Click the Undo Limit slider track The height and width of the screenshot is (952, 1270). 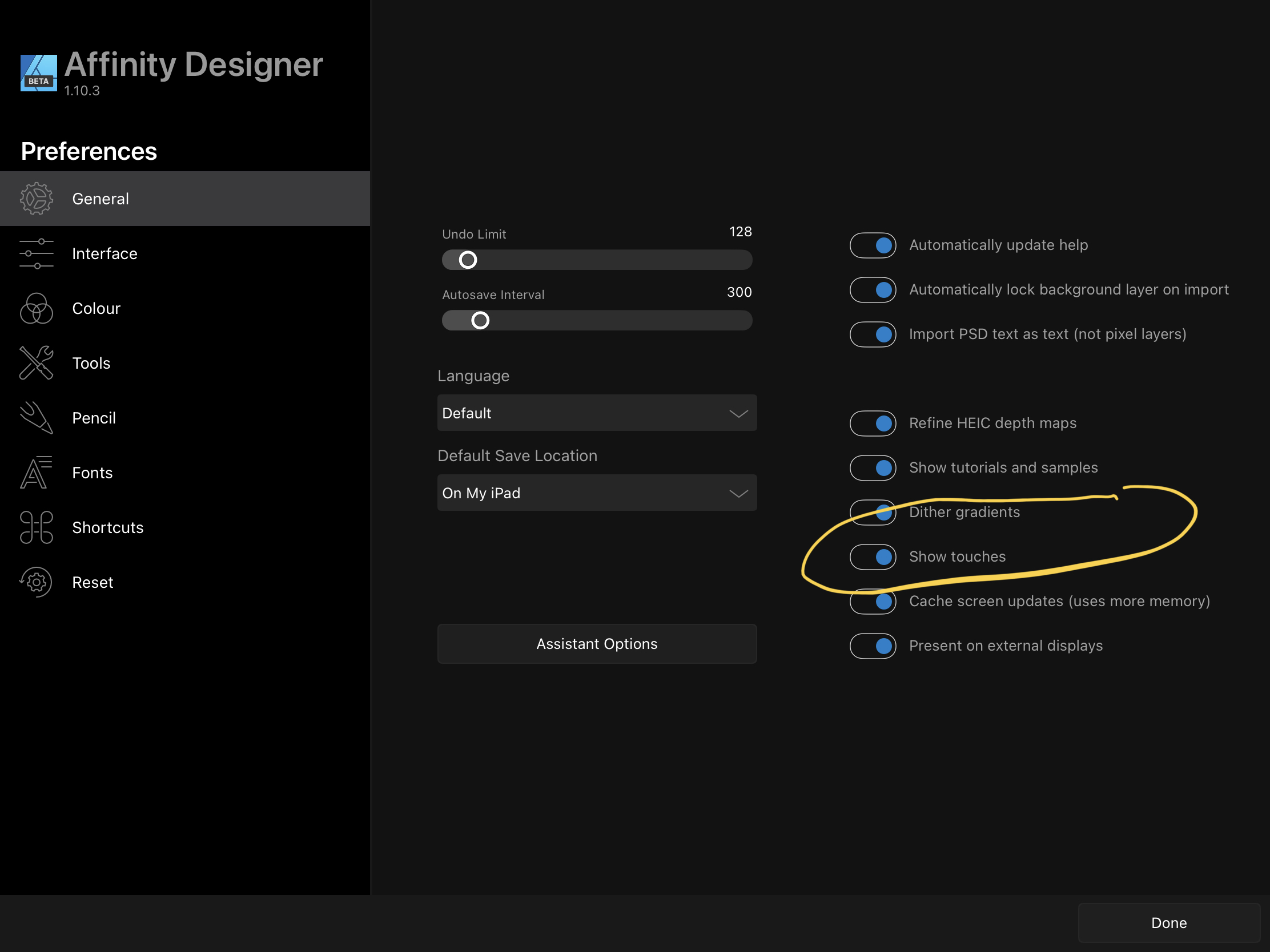(x=597, y=260)
